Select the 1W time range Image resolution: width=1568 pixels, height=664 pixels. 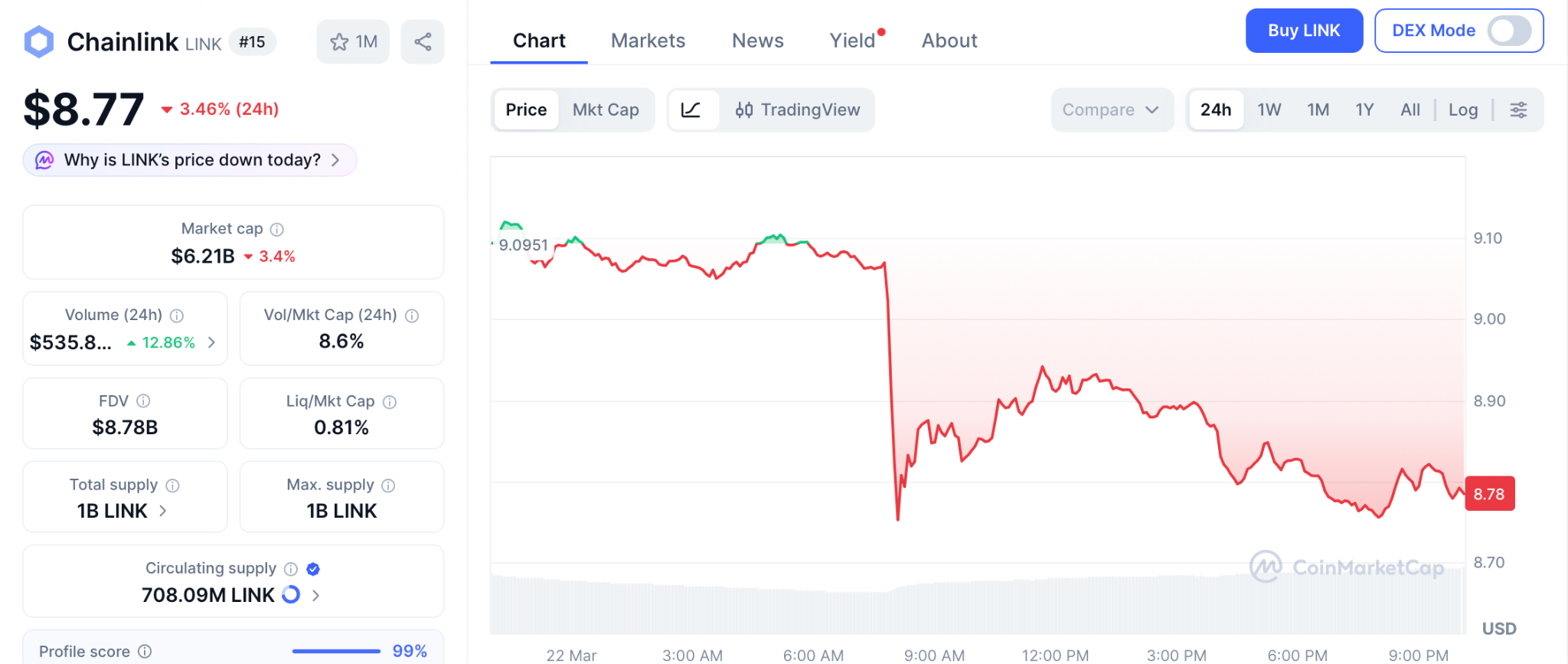pyautogui.click(x=1269, y=110)
